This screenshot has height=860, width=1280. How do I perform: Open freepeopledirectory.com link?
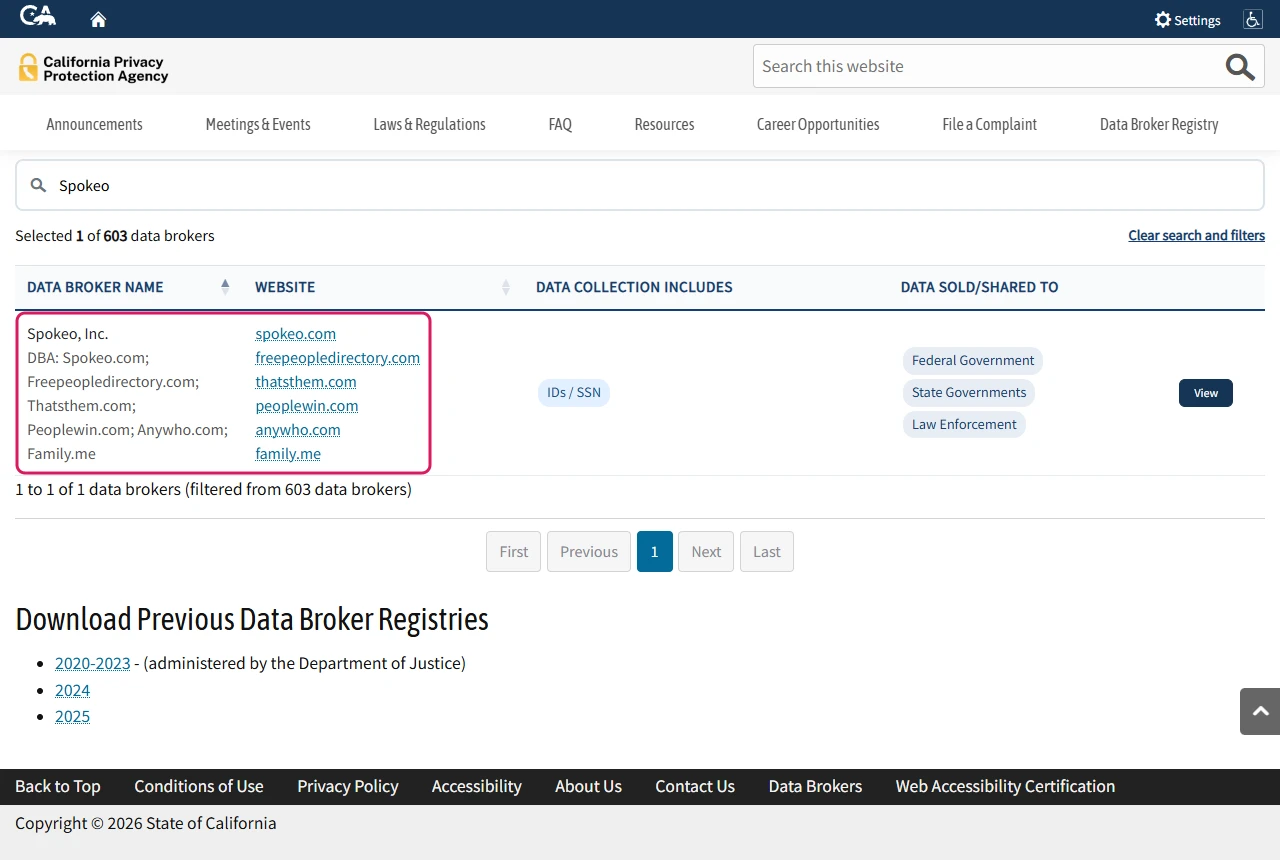tap(338, 358)
